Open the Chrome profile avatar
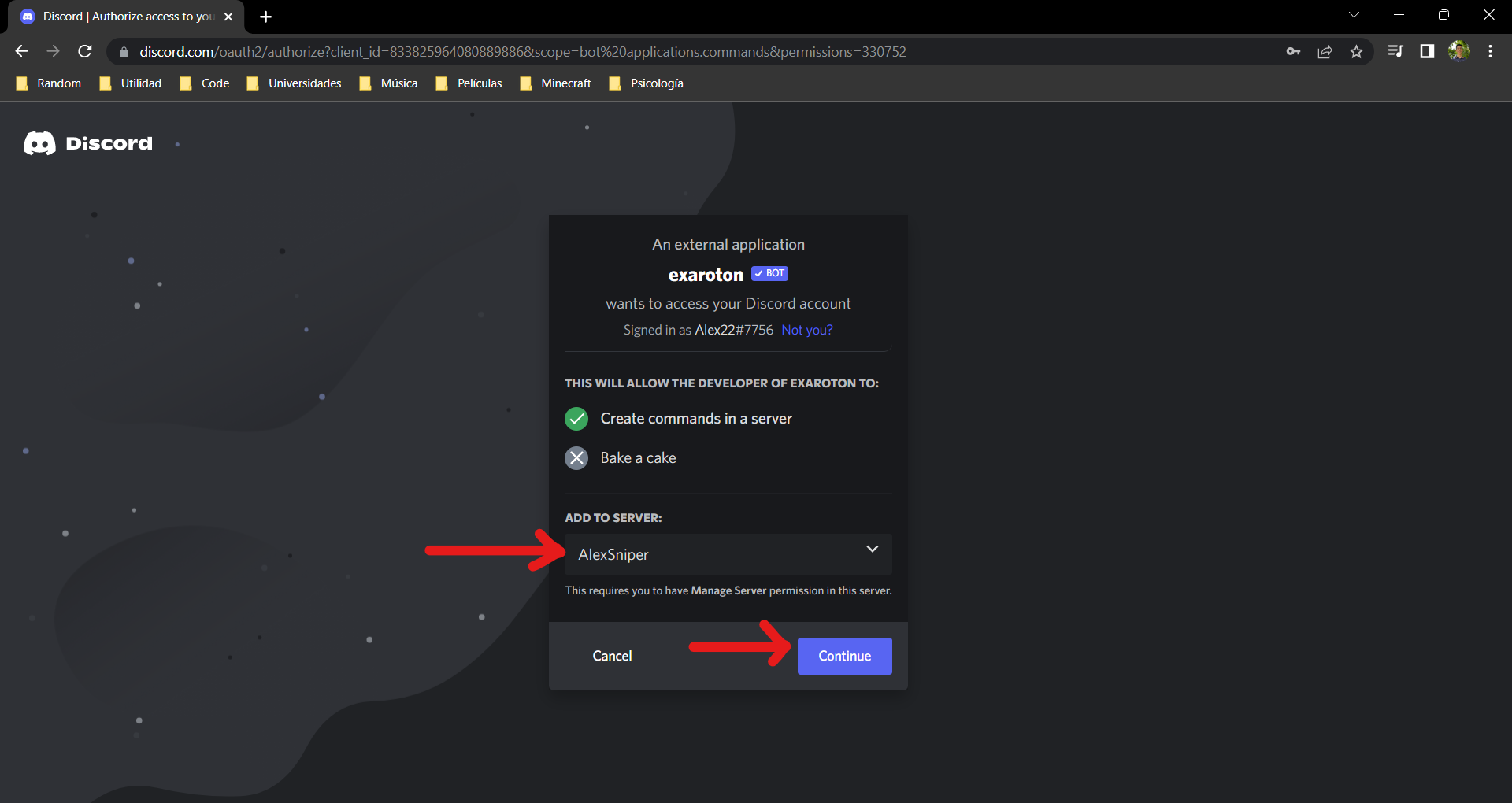1512x803 pixels. (1458, 51)
